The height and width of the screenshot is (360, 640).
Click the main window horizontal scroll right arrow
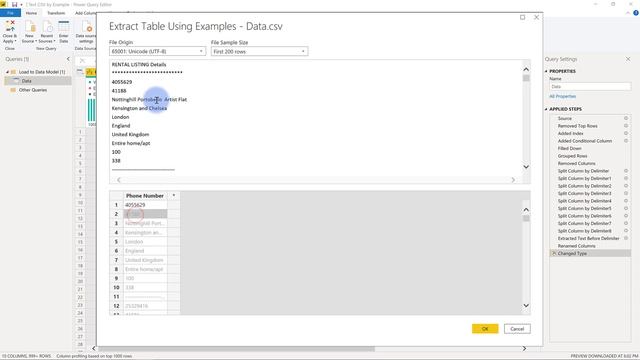524,349
